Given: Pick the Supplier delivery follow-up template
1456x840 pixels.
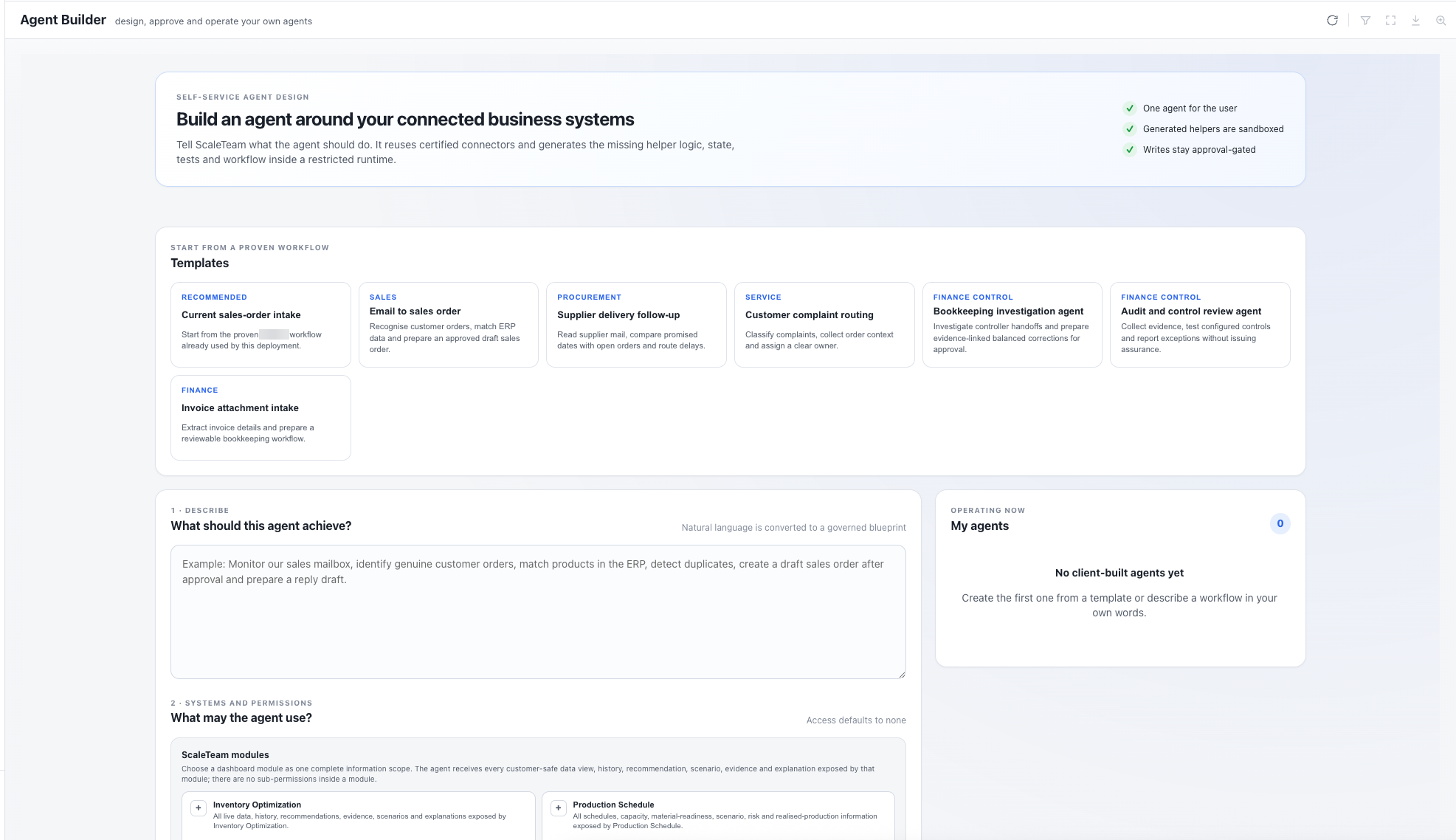Looking at the screenshot, I should 636,325.
